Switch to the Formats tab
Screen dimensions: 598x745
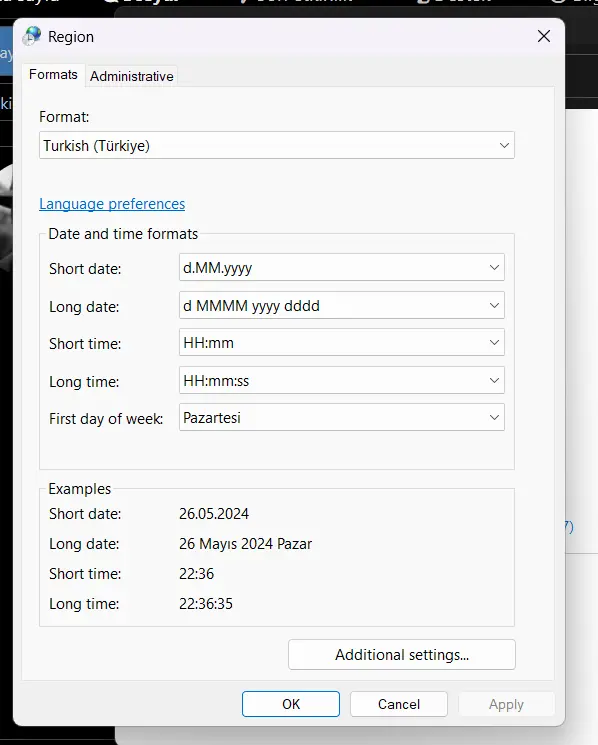coord(53,75)
